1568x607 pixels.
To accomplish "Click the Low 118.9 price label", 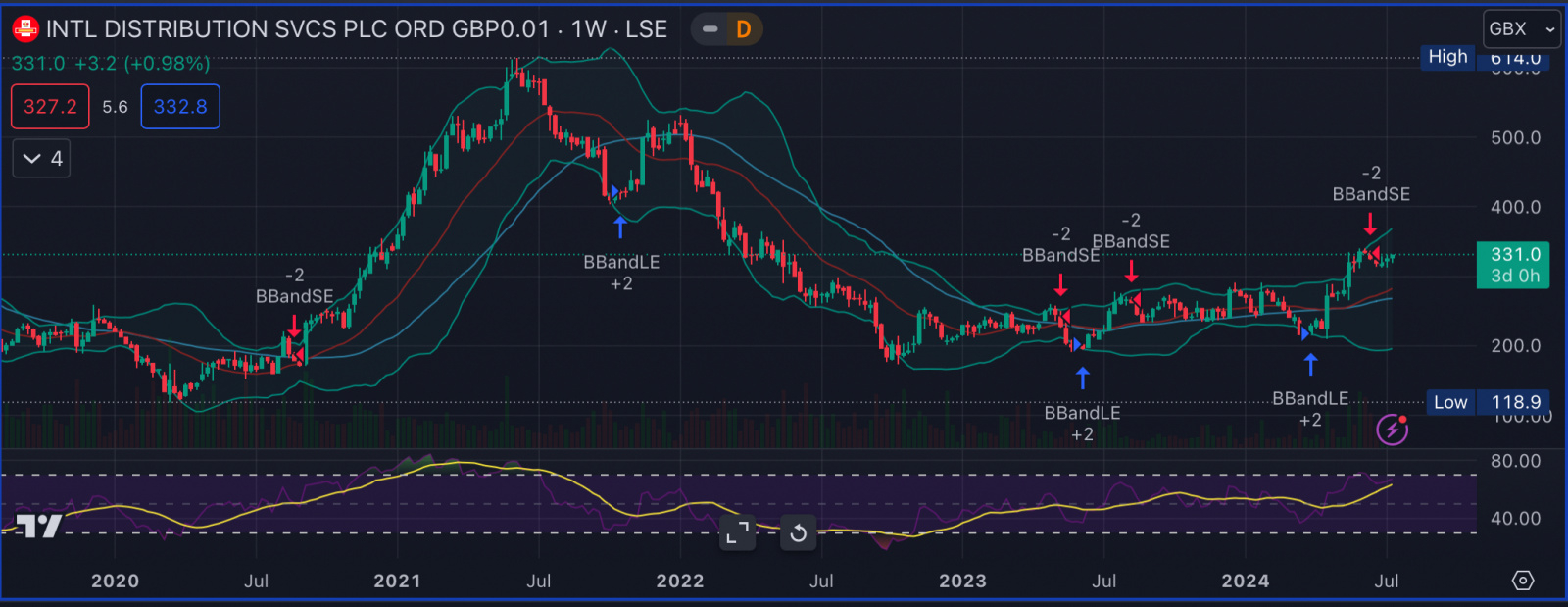I will coord(1490,402).
